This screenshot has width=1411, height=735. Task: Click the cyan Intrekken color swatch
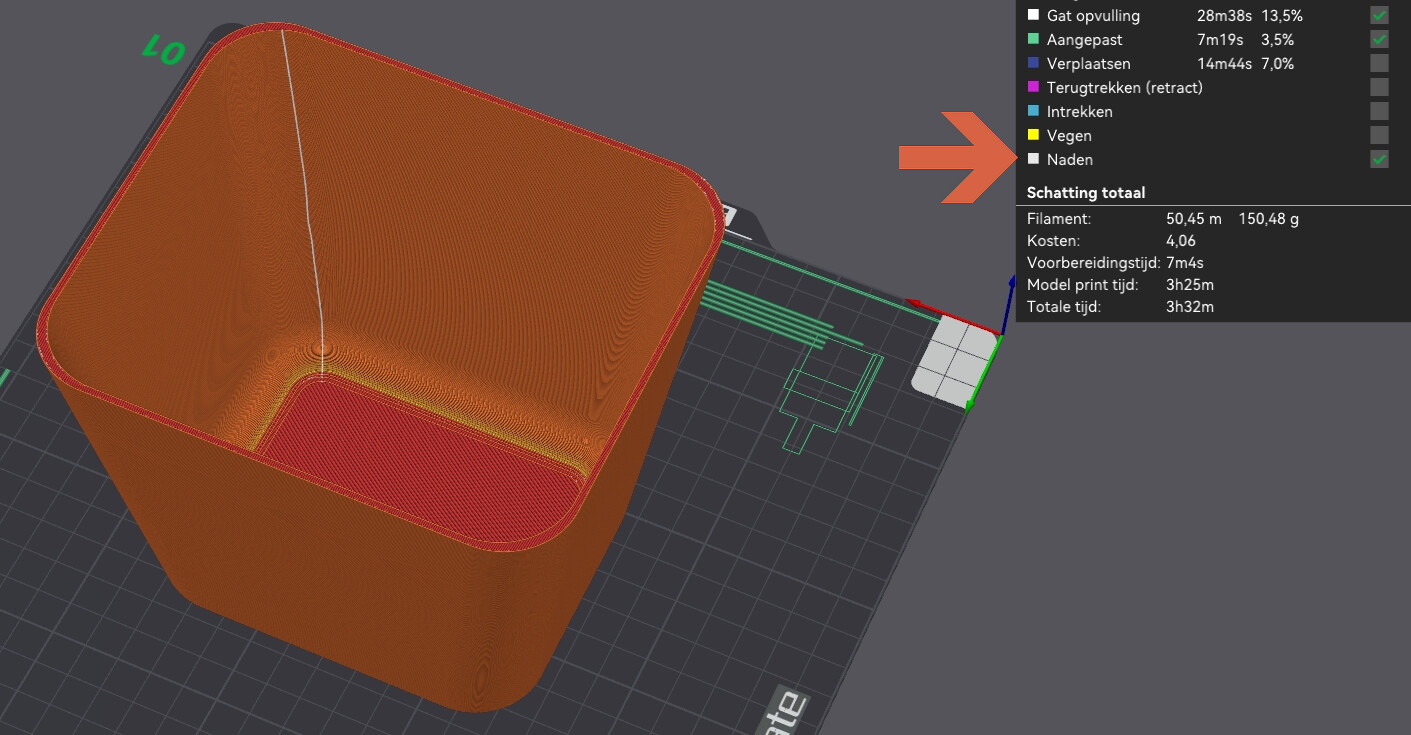coord(1033,112)
